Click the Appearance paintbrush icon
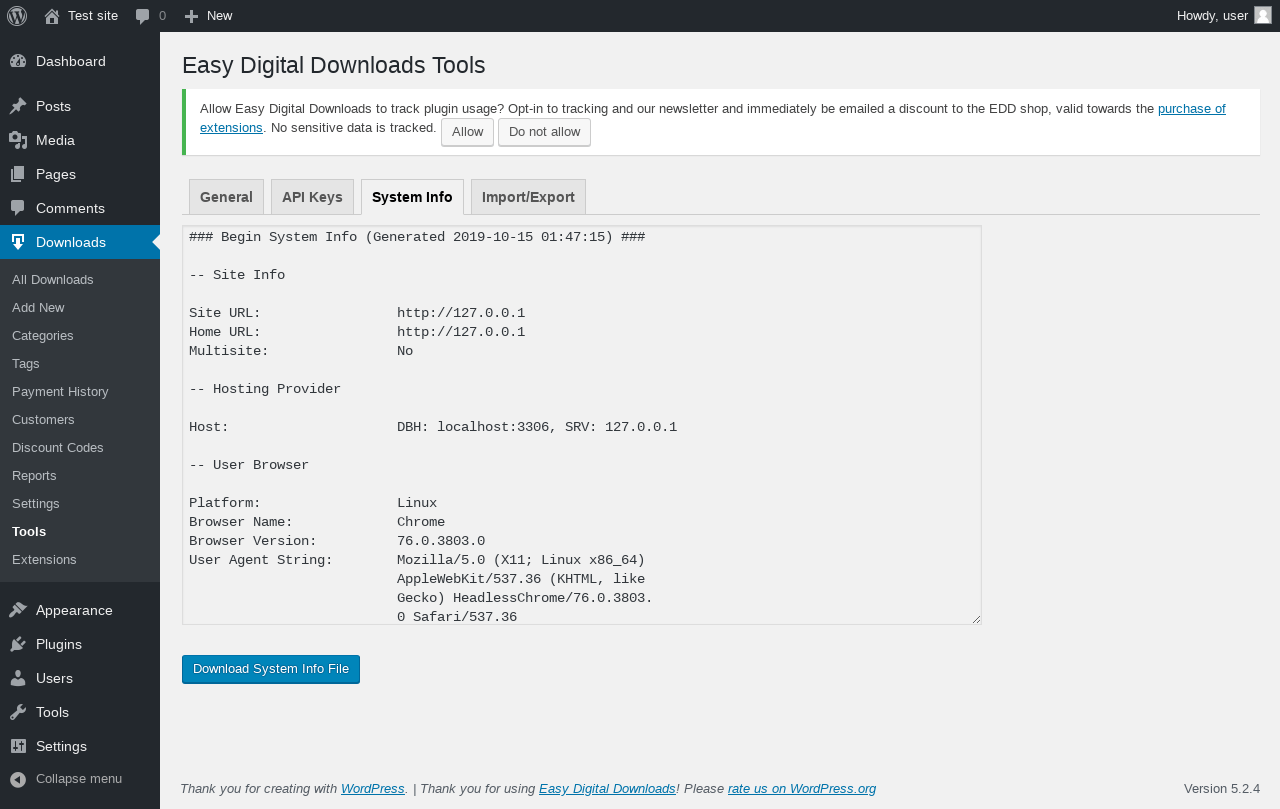 (x=18, y=610)
